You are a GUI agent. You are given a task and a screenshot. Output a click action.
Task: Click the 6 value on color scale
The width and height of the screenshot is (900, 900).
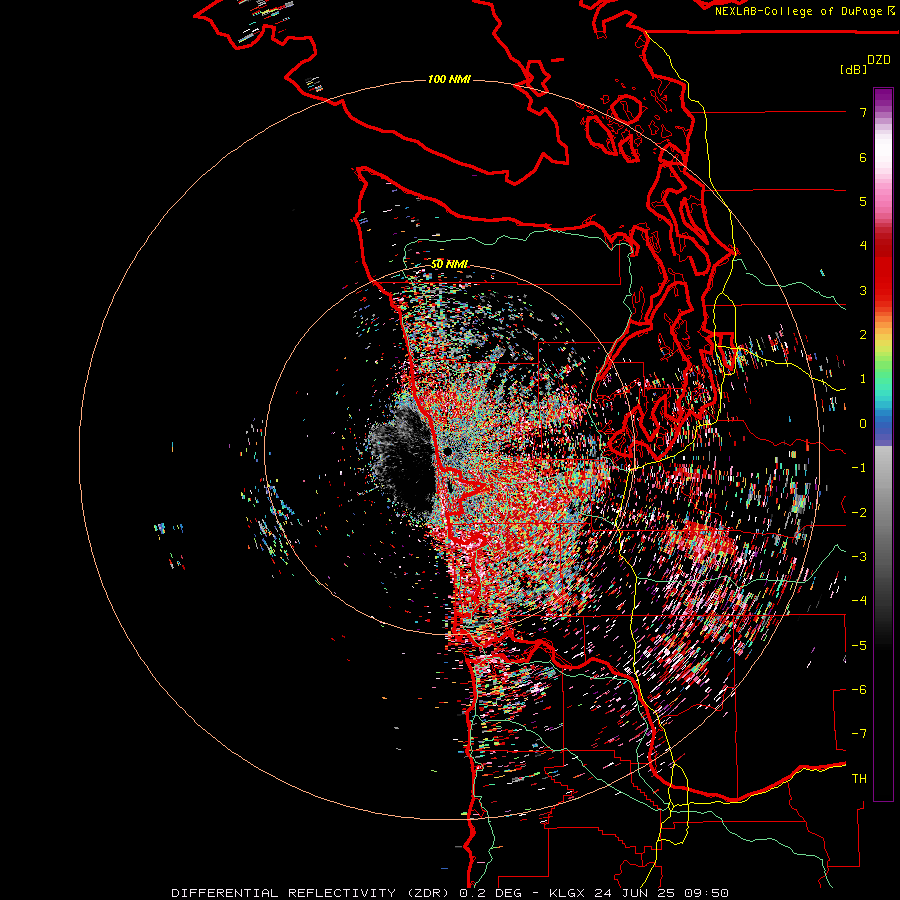863,157
